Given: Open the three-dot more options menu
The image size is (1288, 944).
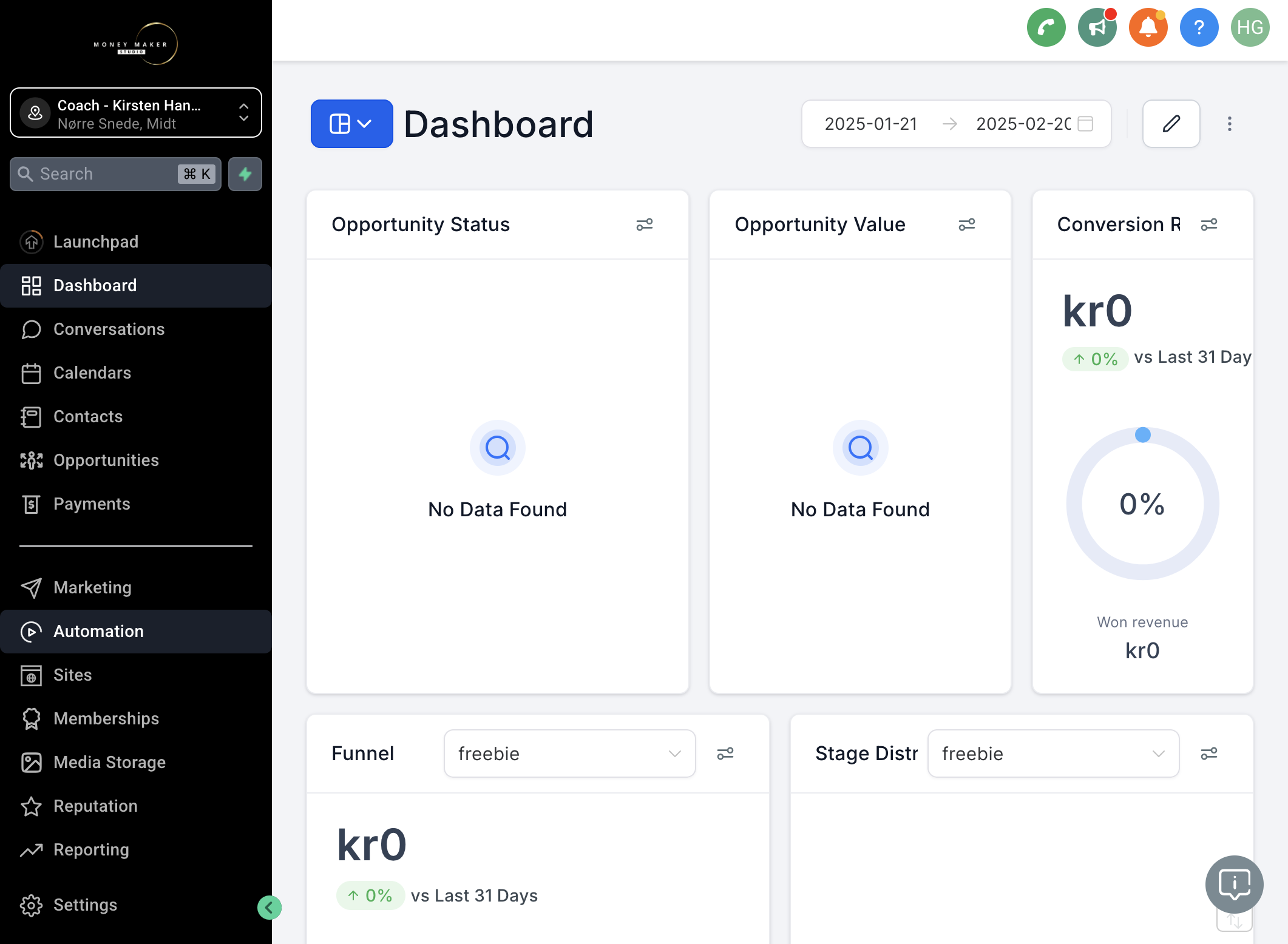Looking at the screenshot, I should tap(1230, 124).
